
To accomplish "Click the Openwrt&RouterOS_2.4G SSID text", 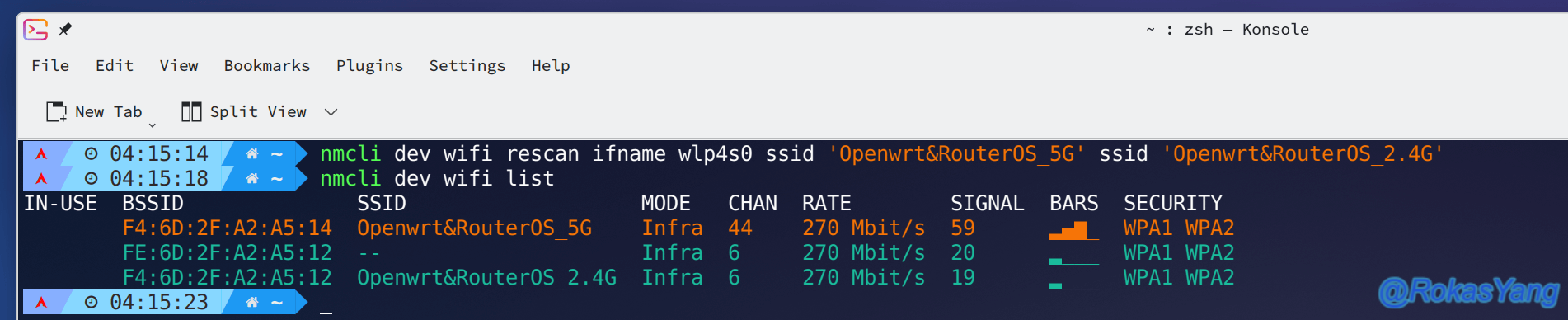I will [486, 277].
